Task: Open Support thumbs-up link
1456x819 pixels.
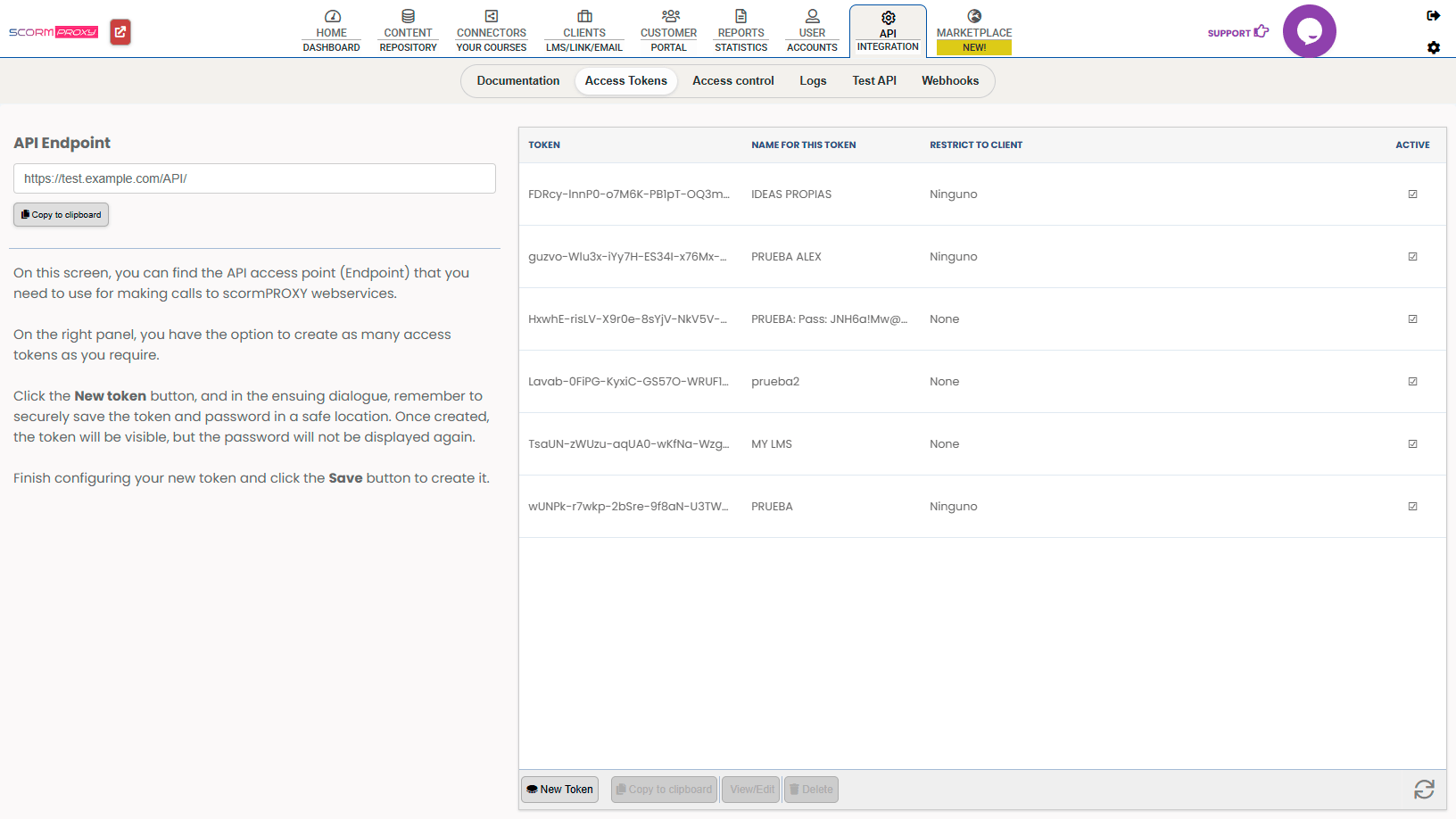Action: coord(1238,32)
